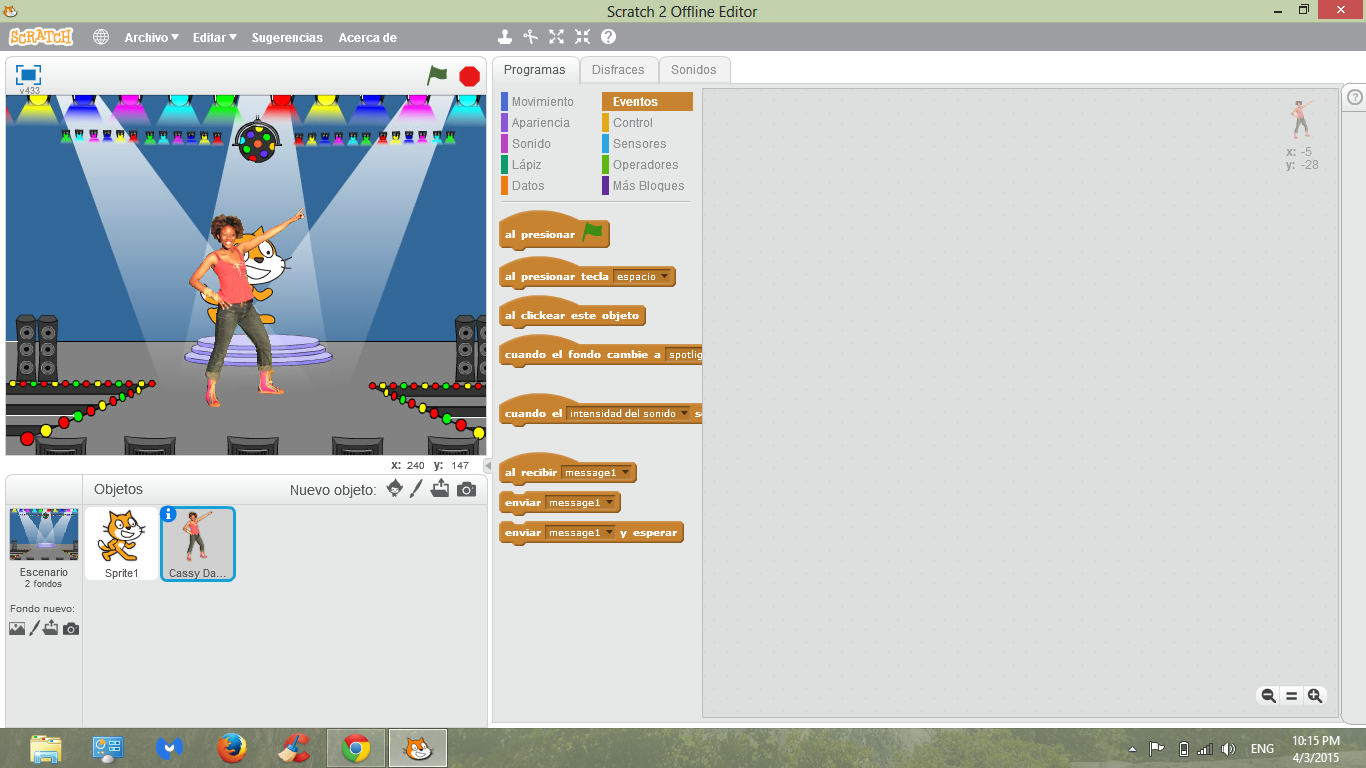Select the Sensores block category

click(641, 143)
